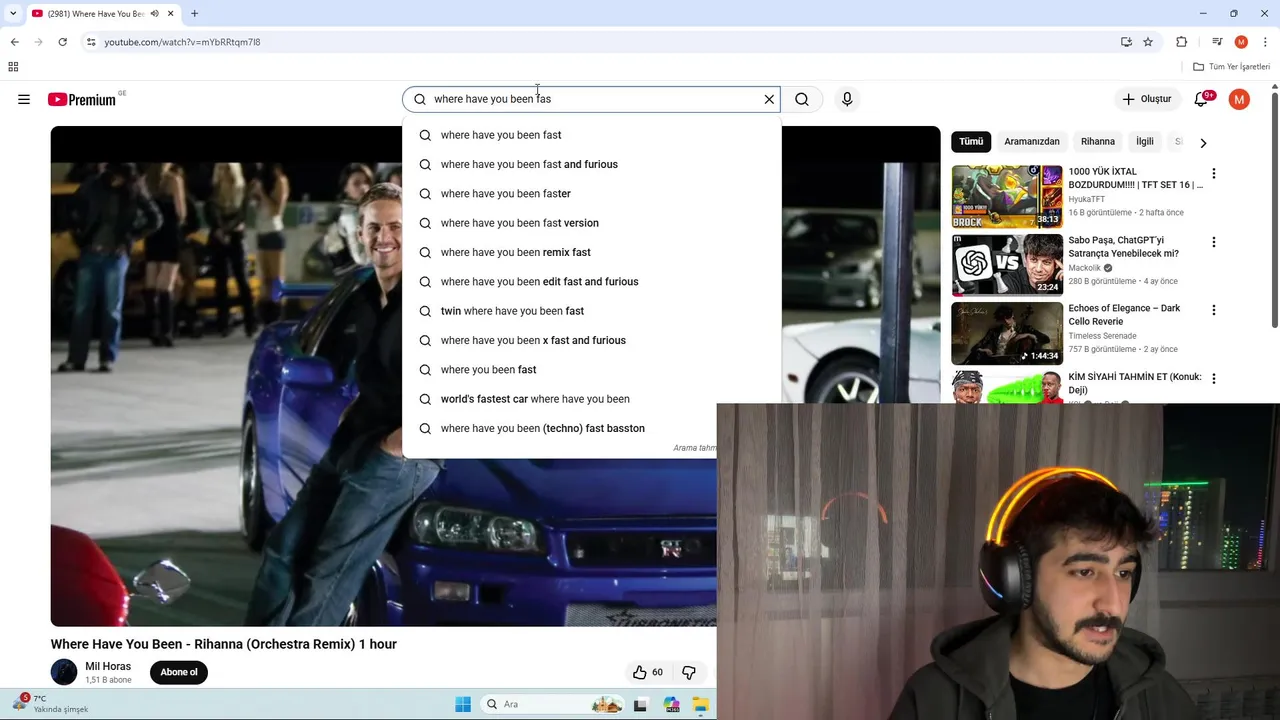Open the YouTube hamburger guide menu
This screenshot has height=720, width=1280.
click(x=24, y=99)
